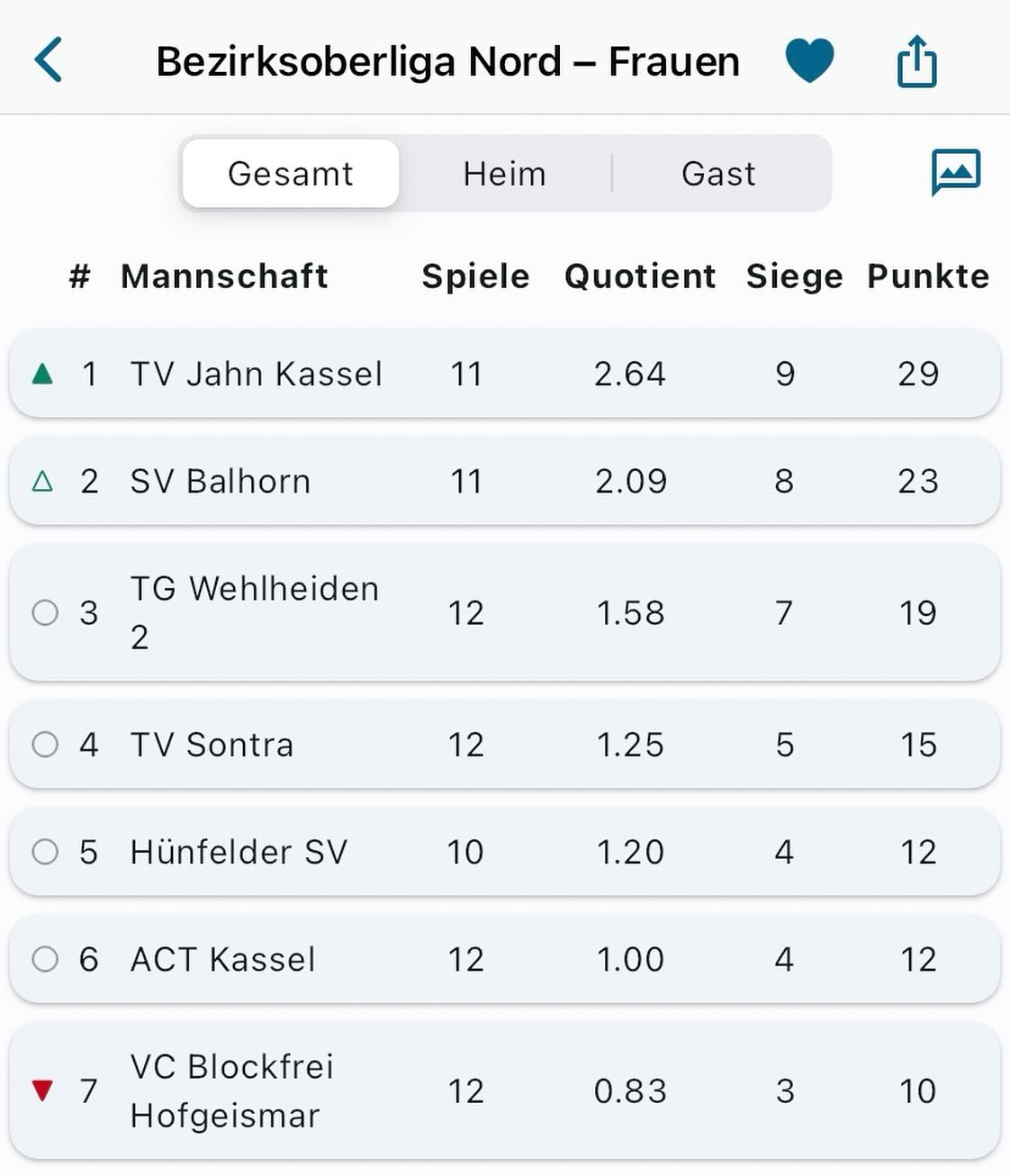Viewport: 1010px width, 1176px height.
Task: Tap the back arrow icon
Action: pyautogui.click(x=49, y=60)
